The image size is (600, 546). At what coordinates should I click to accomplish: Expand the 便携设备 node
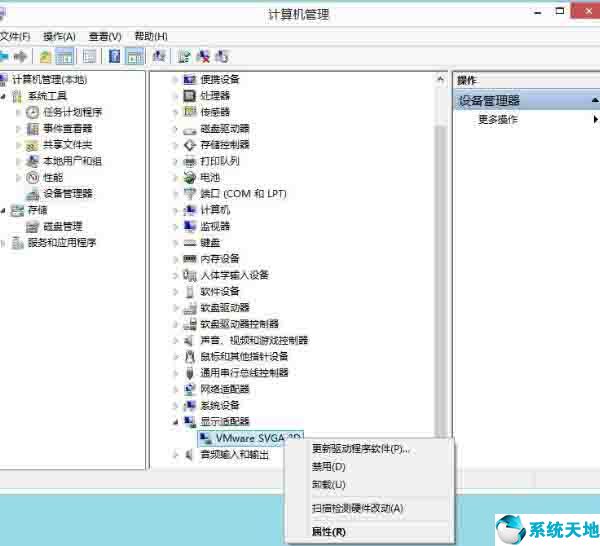(176, 80)
